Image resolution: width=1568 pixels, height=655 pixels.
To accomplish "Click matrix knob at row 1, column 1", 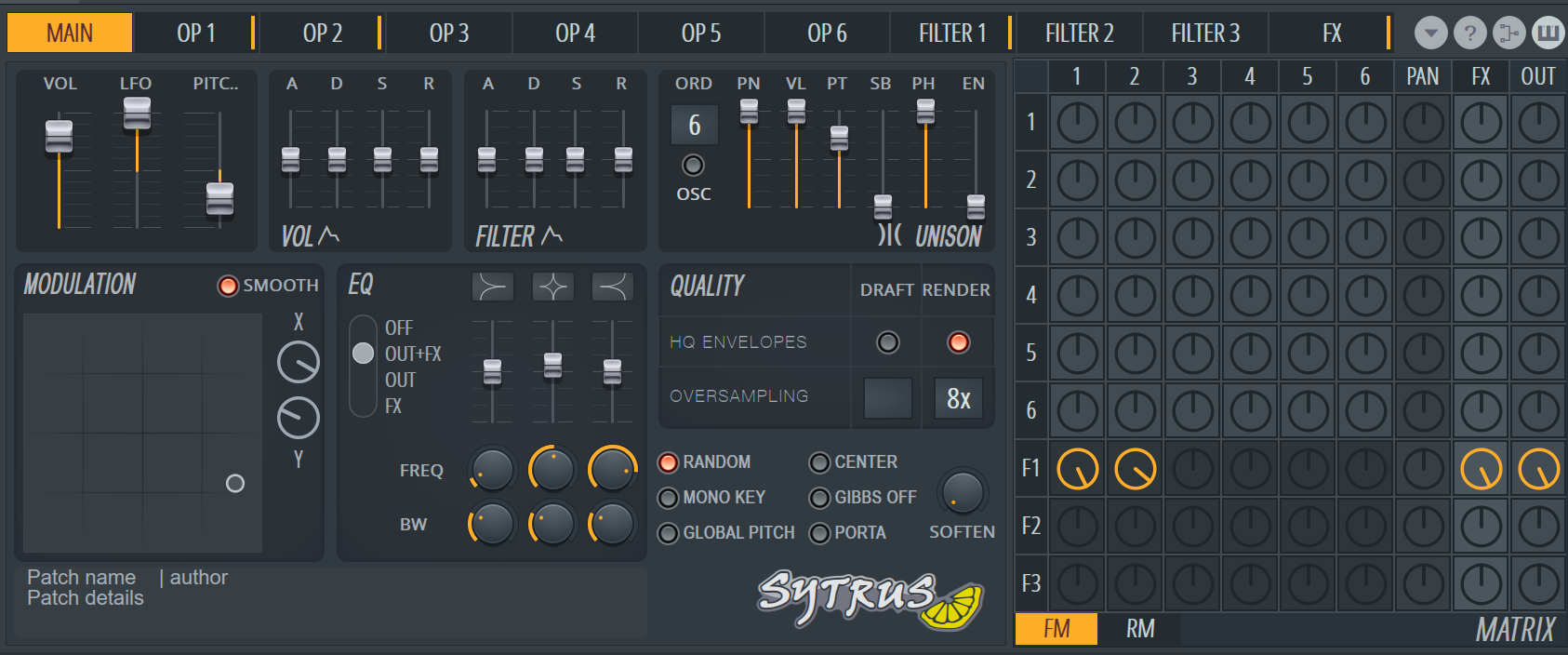I will (1078, 123).
